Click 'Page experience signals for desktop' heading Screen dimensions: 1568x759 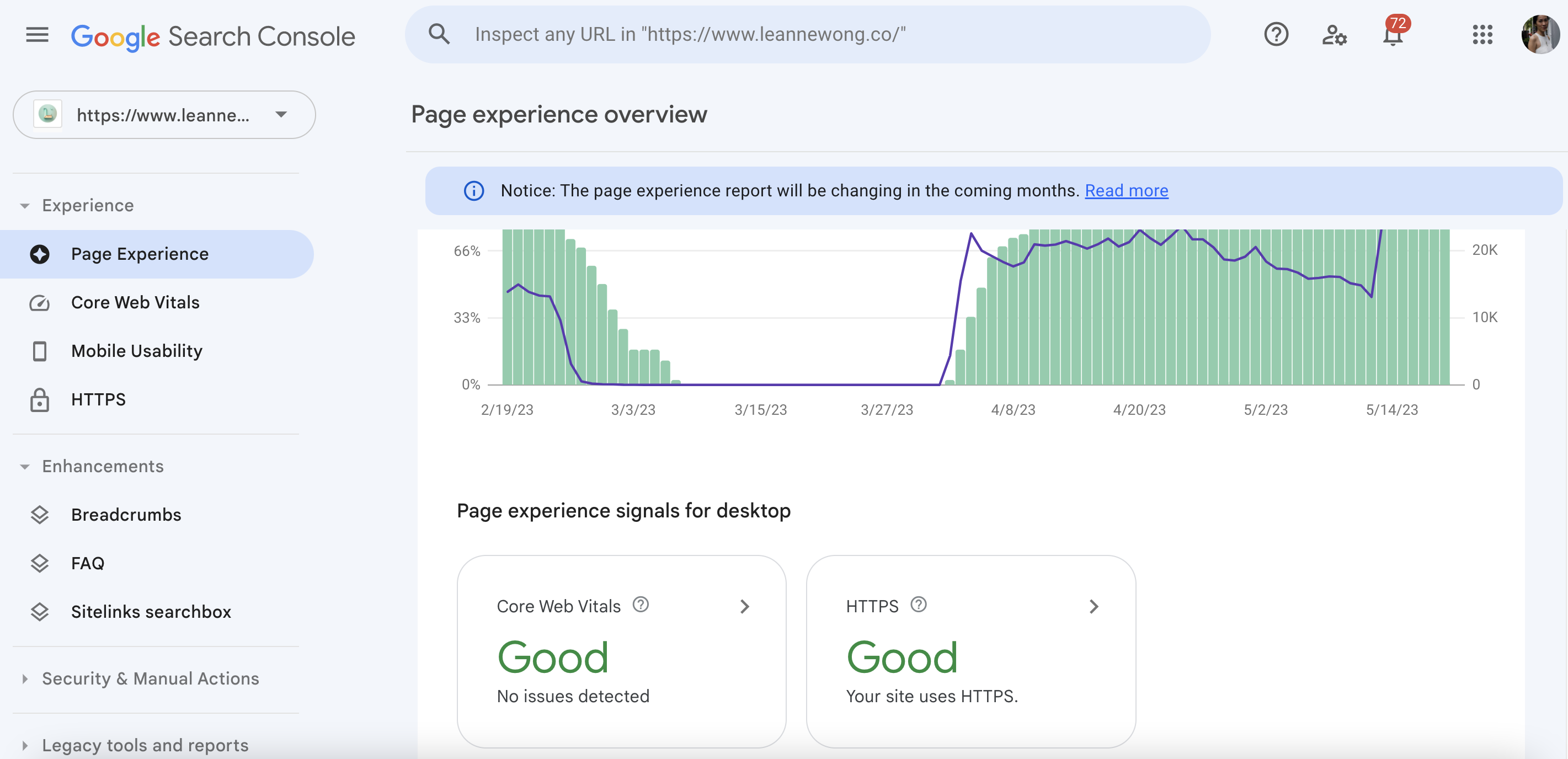click(623, 511)
